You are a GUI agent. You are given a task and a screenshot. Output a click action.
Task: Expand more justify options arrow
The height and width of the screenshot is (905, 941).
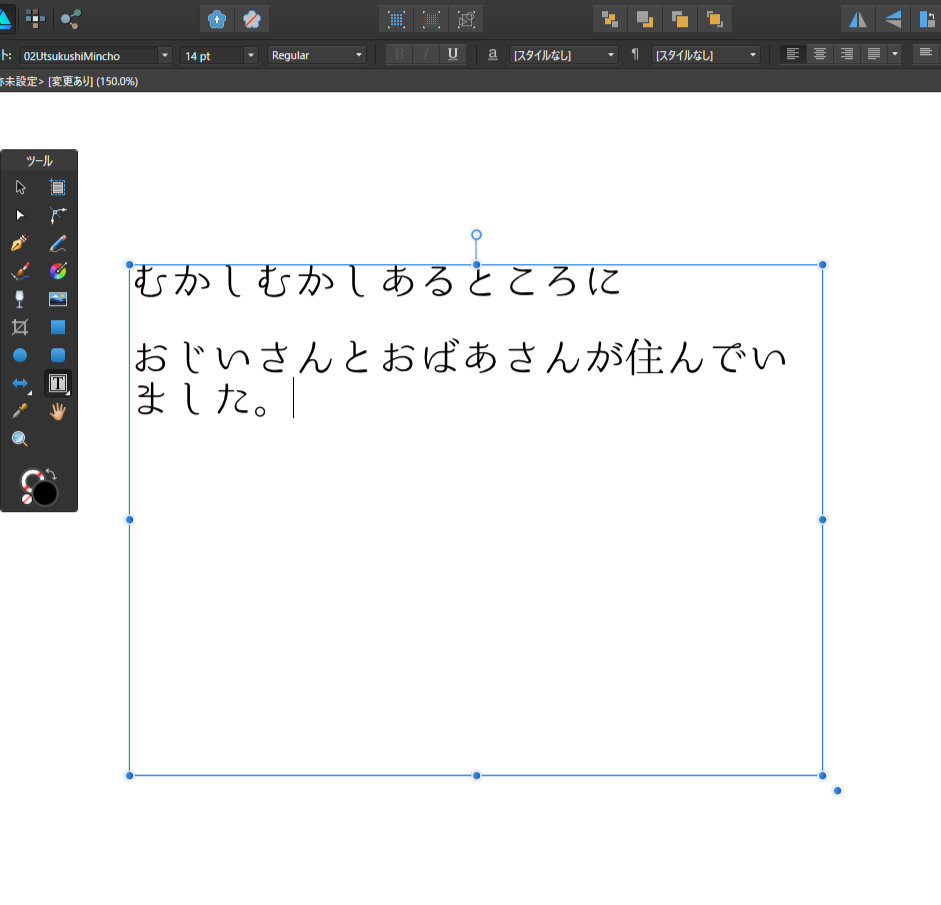coord(895,55)
